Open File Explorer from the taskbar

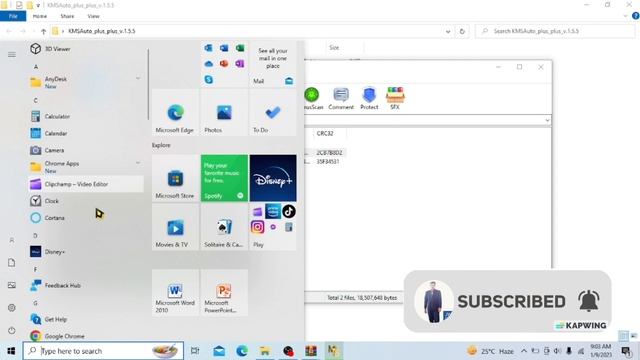click(x=265, y=351)
